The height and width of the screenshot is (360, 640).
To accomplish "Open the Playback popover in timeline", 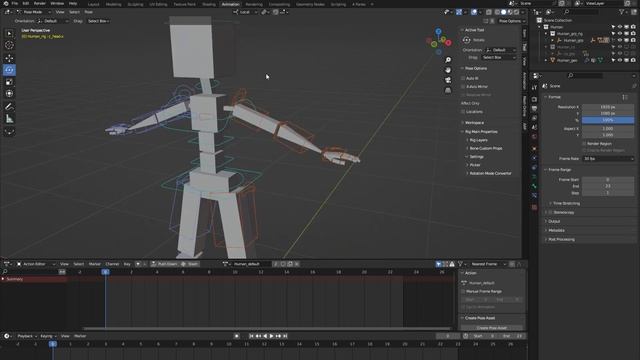I will click(x=27, y=336).
